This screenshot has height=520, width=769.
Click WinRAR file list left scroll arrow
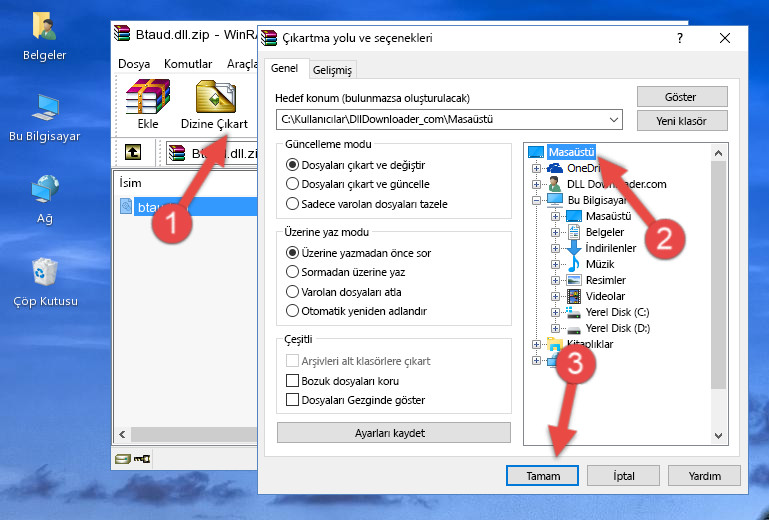click(x=123, y=434)
